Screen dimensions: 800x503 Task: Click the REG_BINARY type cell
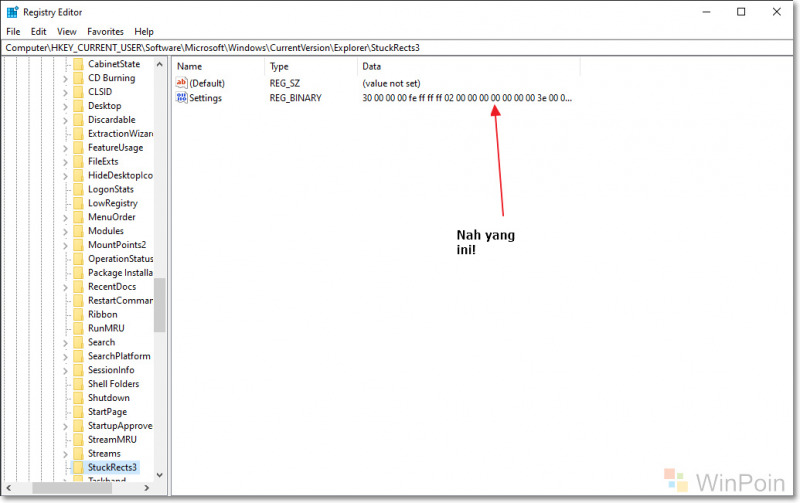(x=295, y=98)
